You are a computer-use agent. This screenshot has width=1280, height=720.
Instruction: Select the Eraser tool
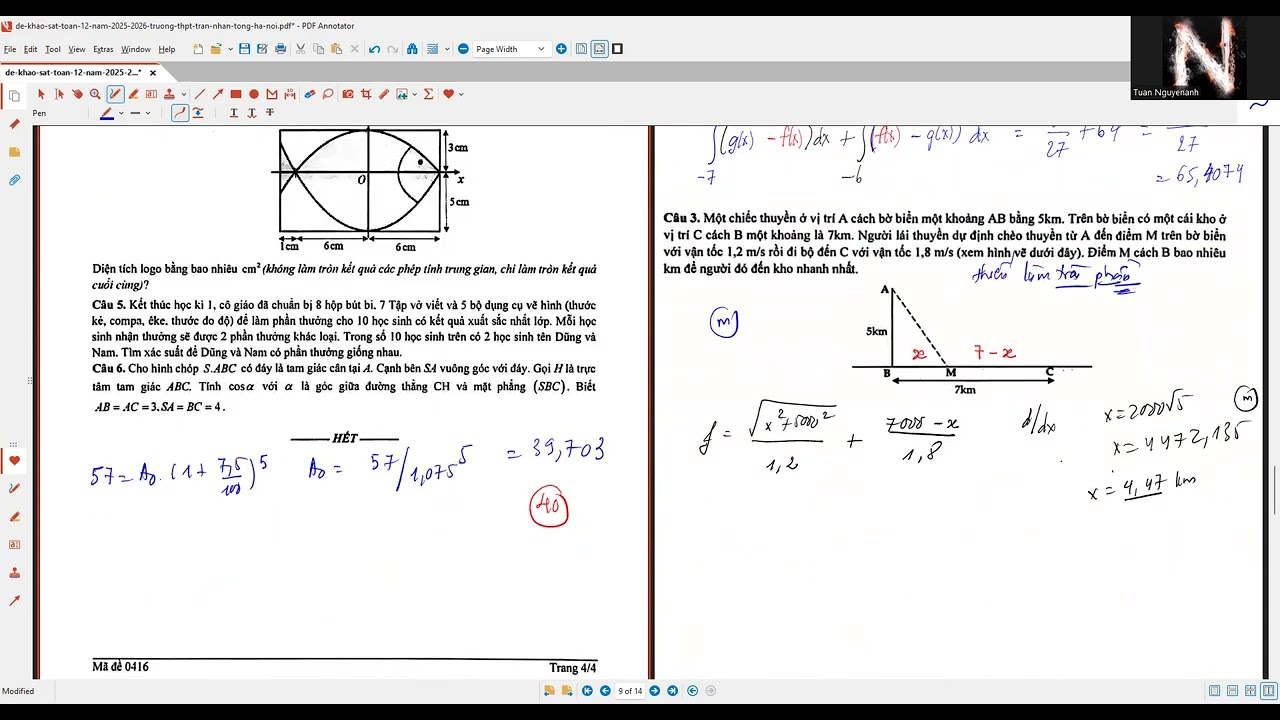[x=310, y=94]
